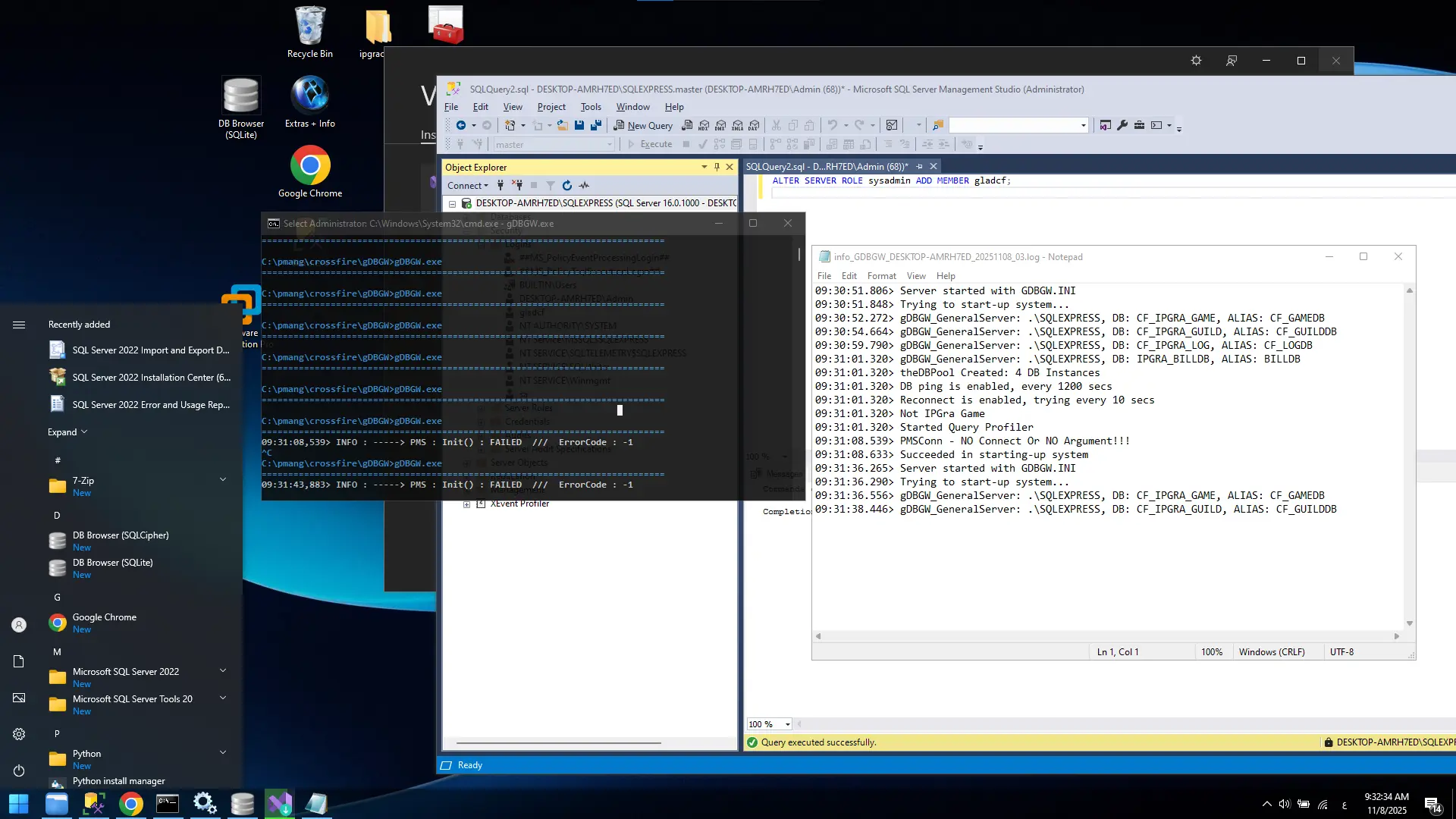
Task: Open Recycle Bin on desktop
Action: click(309, 33)
